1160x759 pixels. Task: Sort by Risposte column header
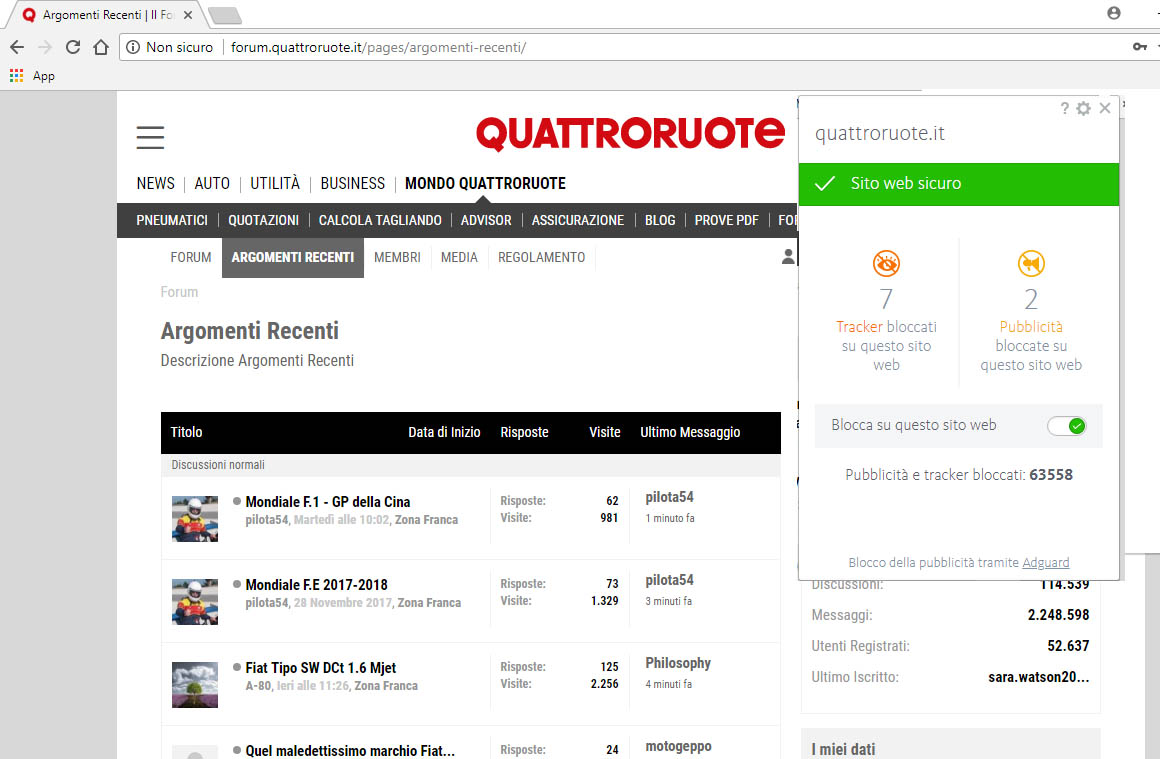tap(524, 432)
